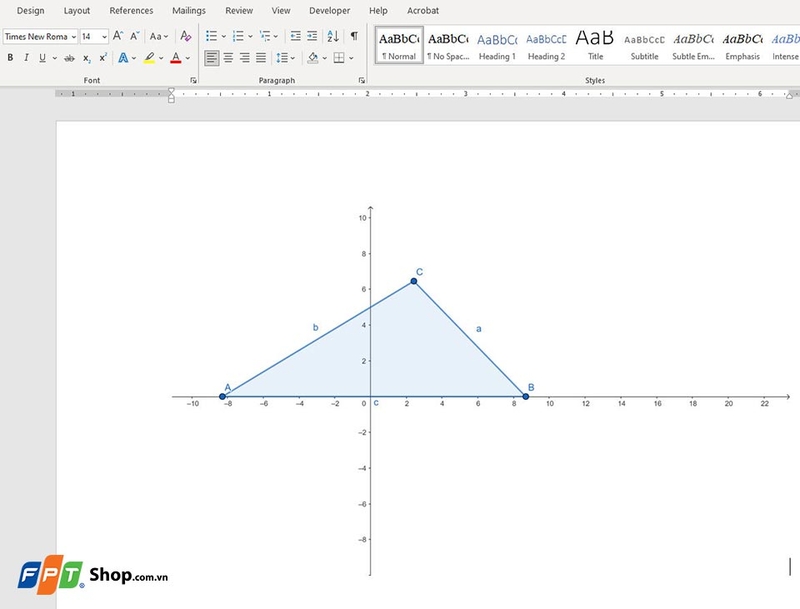Apply the Title style
The width and height of the screenshot is (800, 609).
click(x=595, y=45)
